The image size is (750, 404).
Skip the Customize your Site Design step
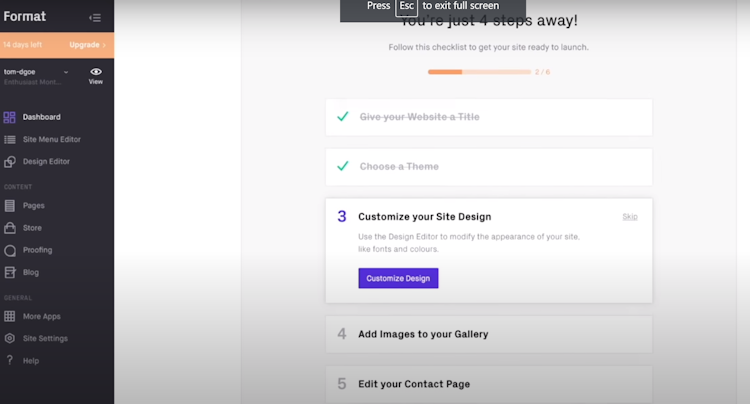click(x=630, y=216)
